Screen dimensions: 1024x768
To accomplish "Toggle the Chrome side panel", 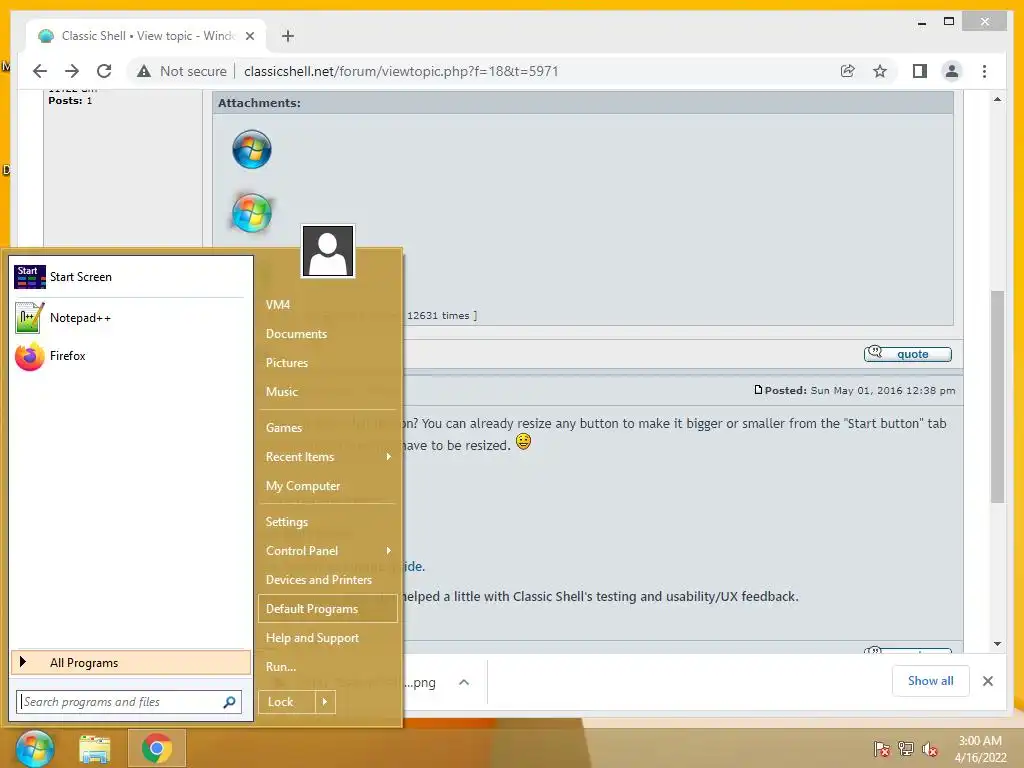I will pyautogui.click(x=920, y=71).
